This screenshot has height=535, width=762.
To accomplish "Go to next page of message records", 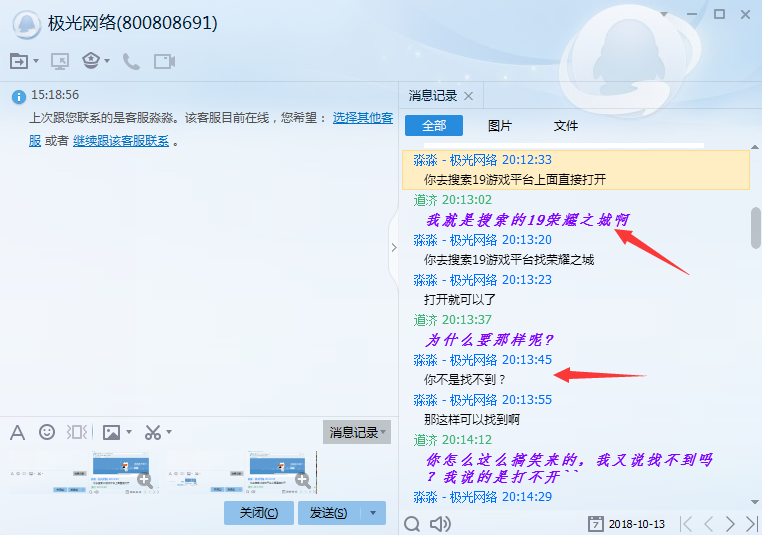I will point(730,523).
